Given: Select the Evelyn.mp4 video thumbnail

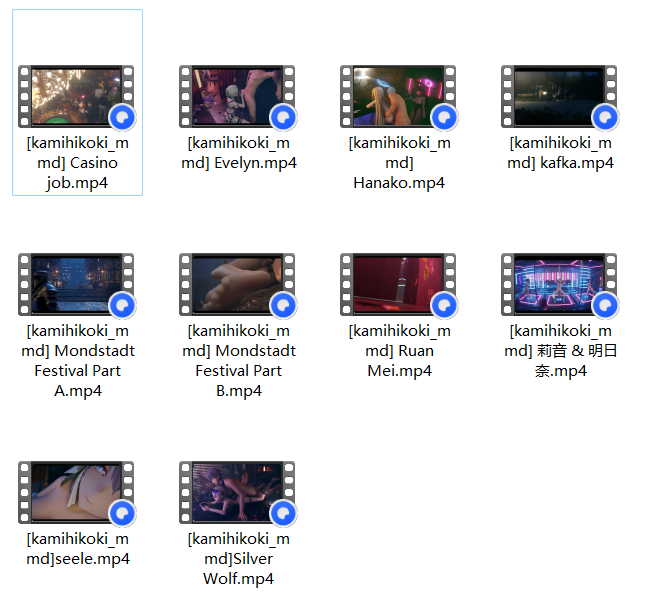Looking at the screenshot, I should coord(237,96).
